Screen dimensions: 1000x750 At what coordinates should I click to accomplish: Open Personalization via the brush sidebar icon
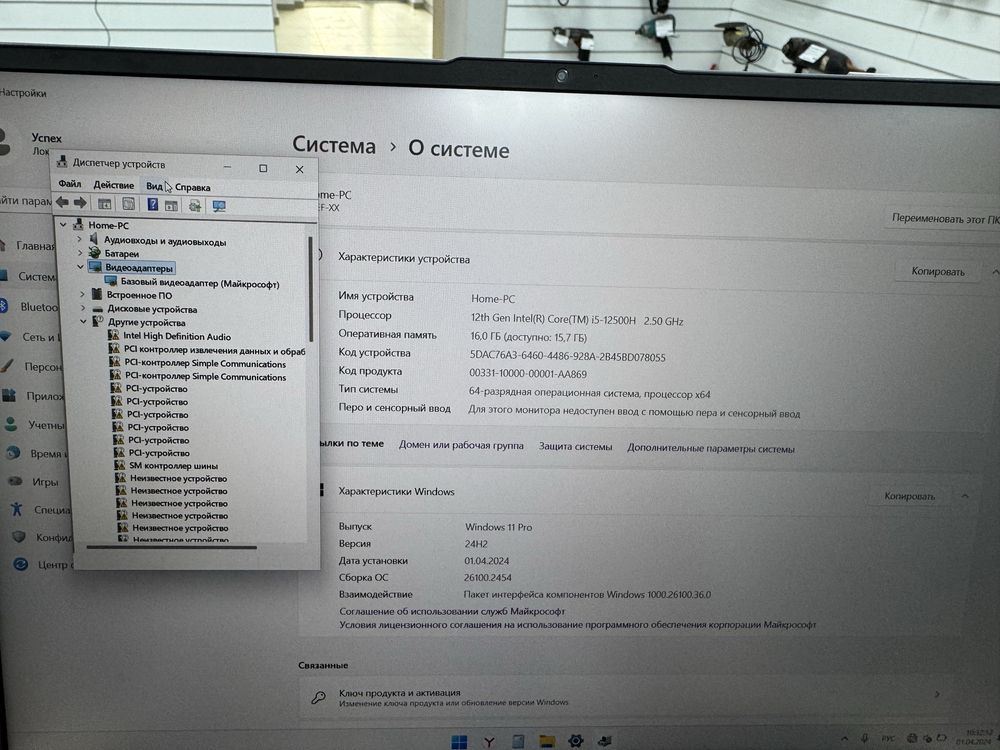pos(7,366)
